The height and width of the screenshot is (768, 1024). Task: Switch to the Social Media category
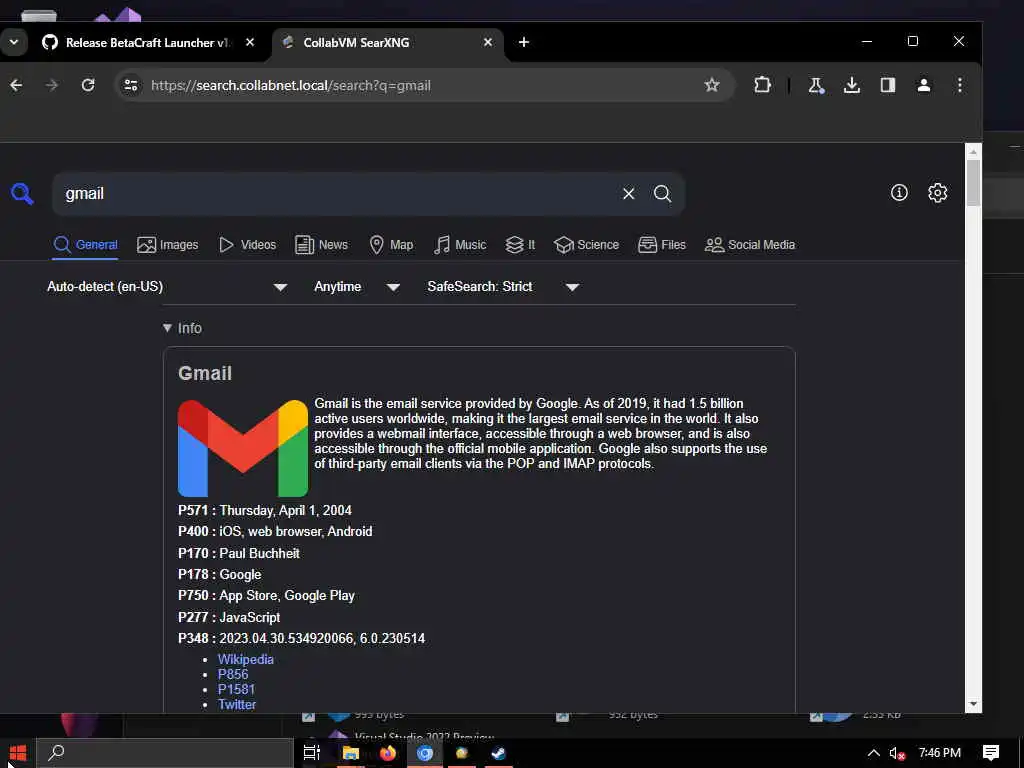[x=750, y=245]
